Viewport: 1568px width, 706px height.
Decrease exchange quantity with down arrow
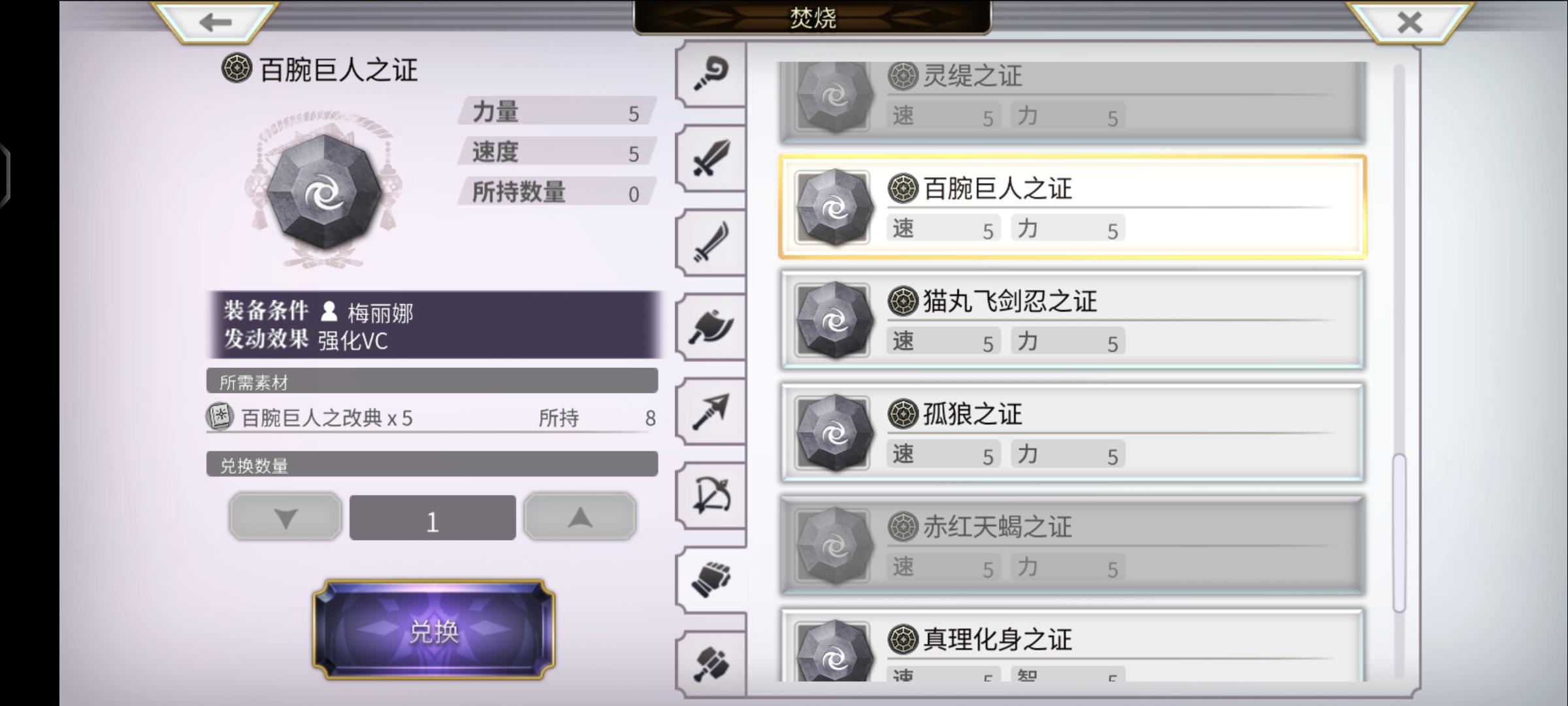(x=286, y=517)
